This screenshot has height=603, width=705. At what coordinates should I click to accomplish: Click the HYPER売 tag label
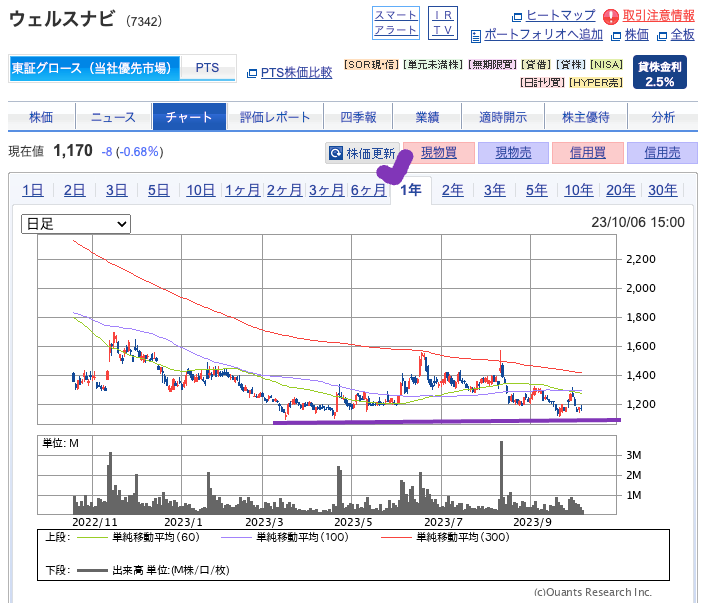pyautogui.click(x=596, y=82)
